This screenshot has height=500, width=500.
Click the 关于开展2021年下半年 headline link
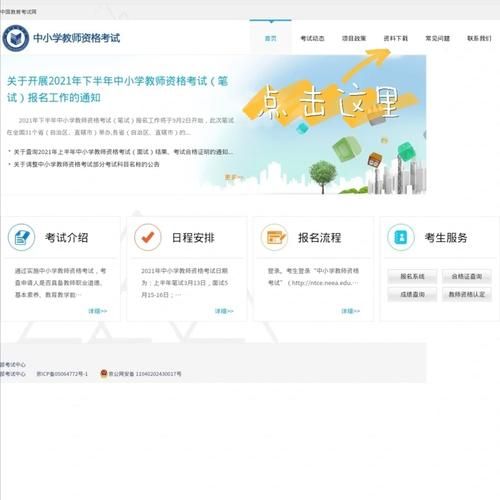point(117,89)
